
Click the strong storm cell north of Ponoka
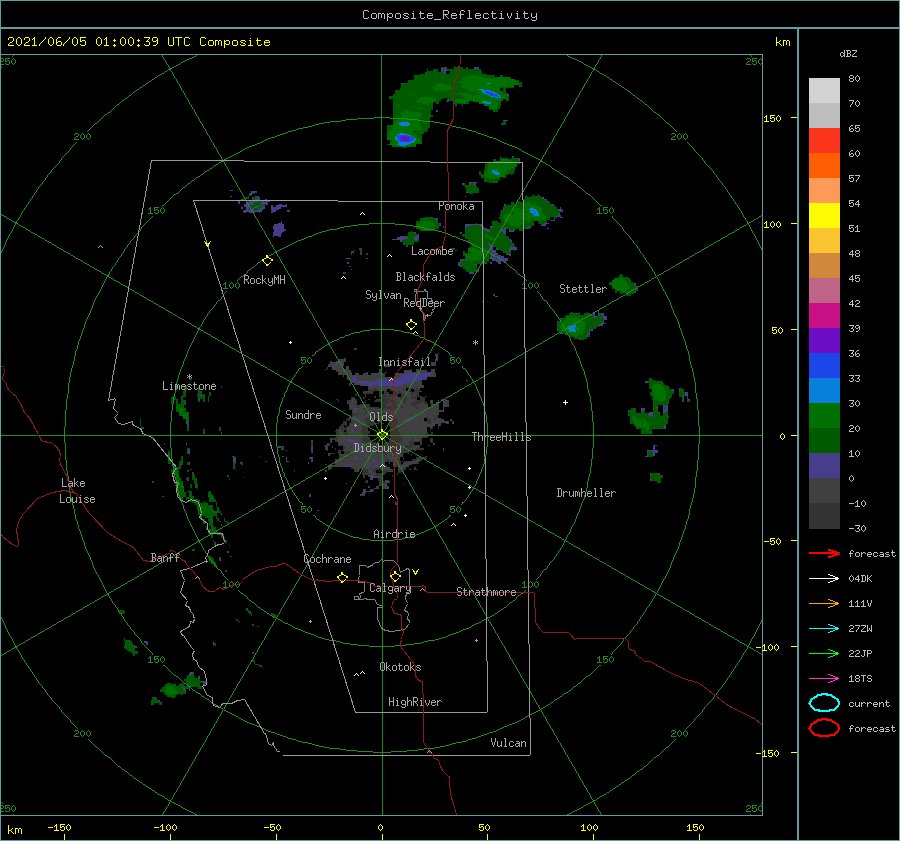[x=405, y=138]
